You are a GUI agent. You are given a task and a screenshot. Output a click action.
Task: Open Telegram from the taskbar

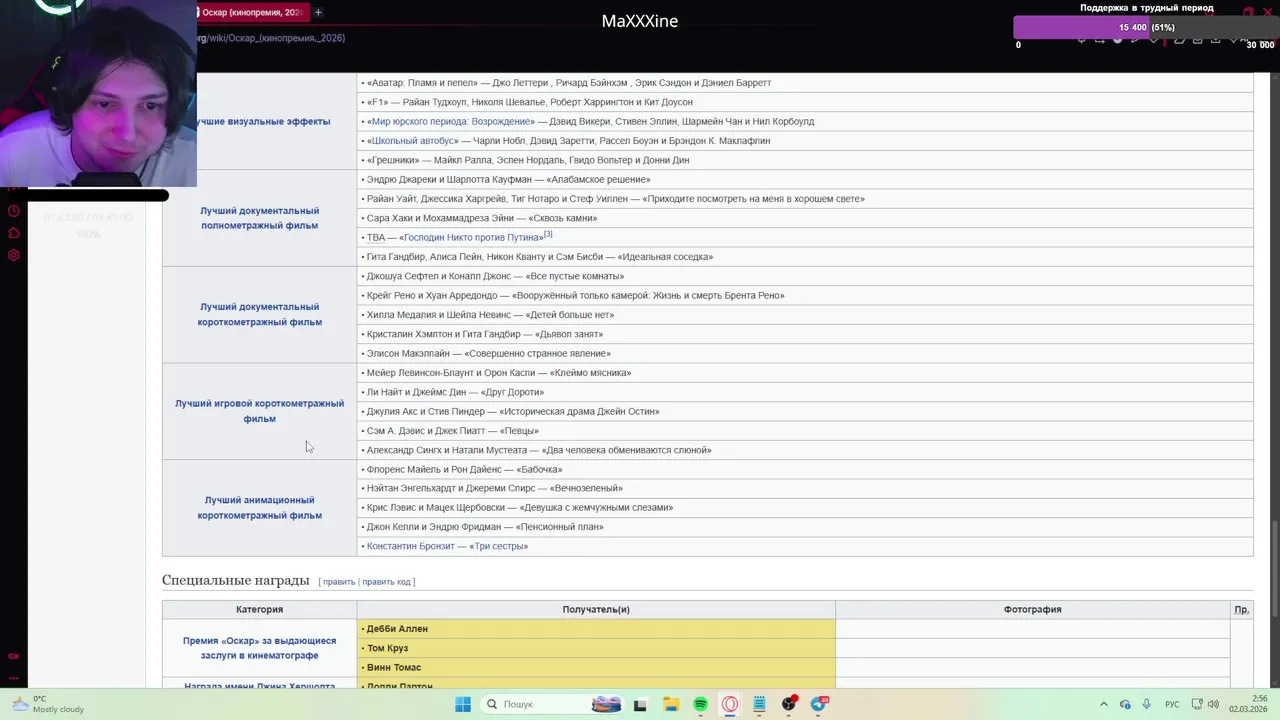click(819, 704)
